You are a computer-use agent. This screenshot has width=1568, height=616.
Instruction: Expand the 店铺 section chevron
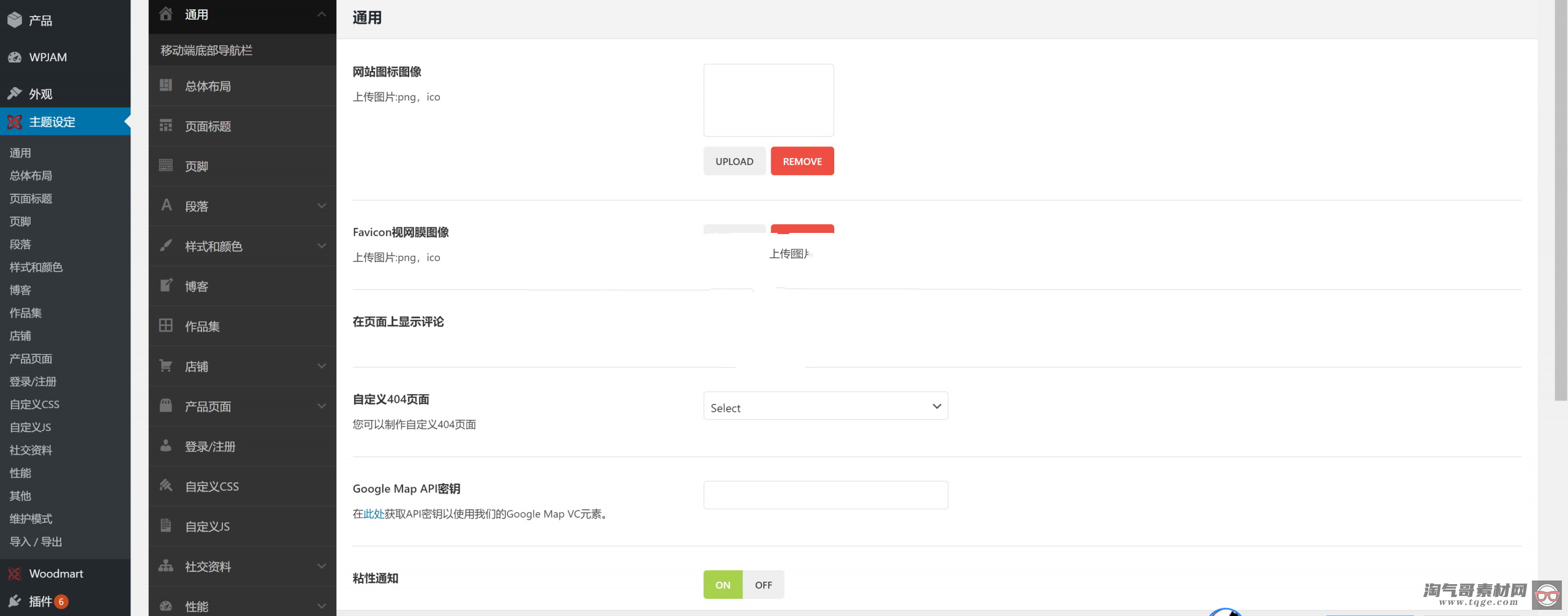[x=322, y=366]
